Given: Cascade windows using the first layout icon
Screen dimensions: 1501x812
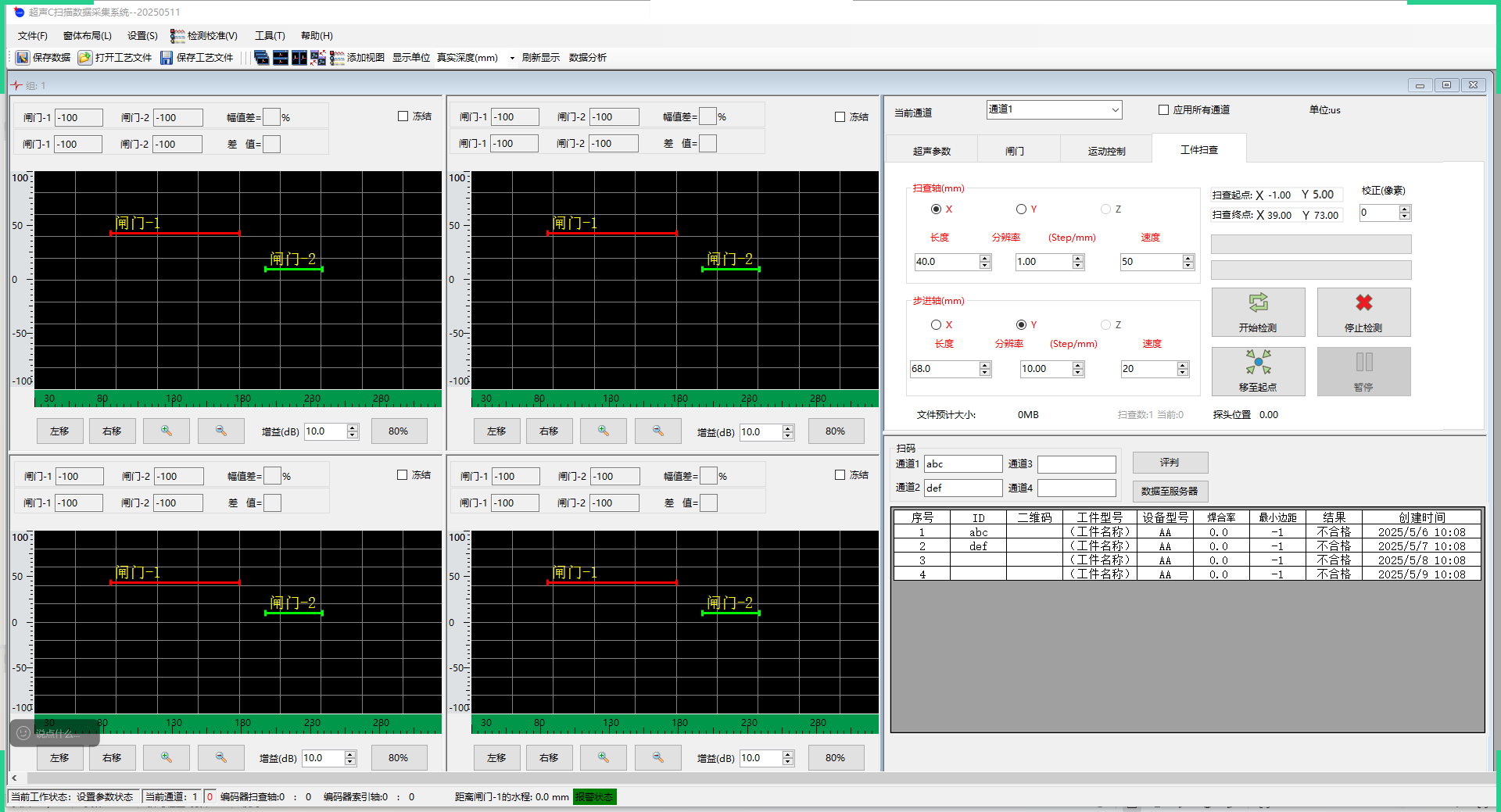Looking at the screenshot, I should pyautogui.click(x=262, y=58).
